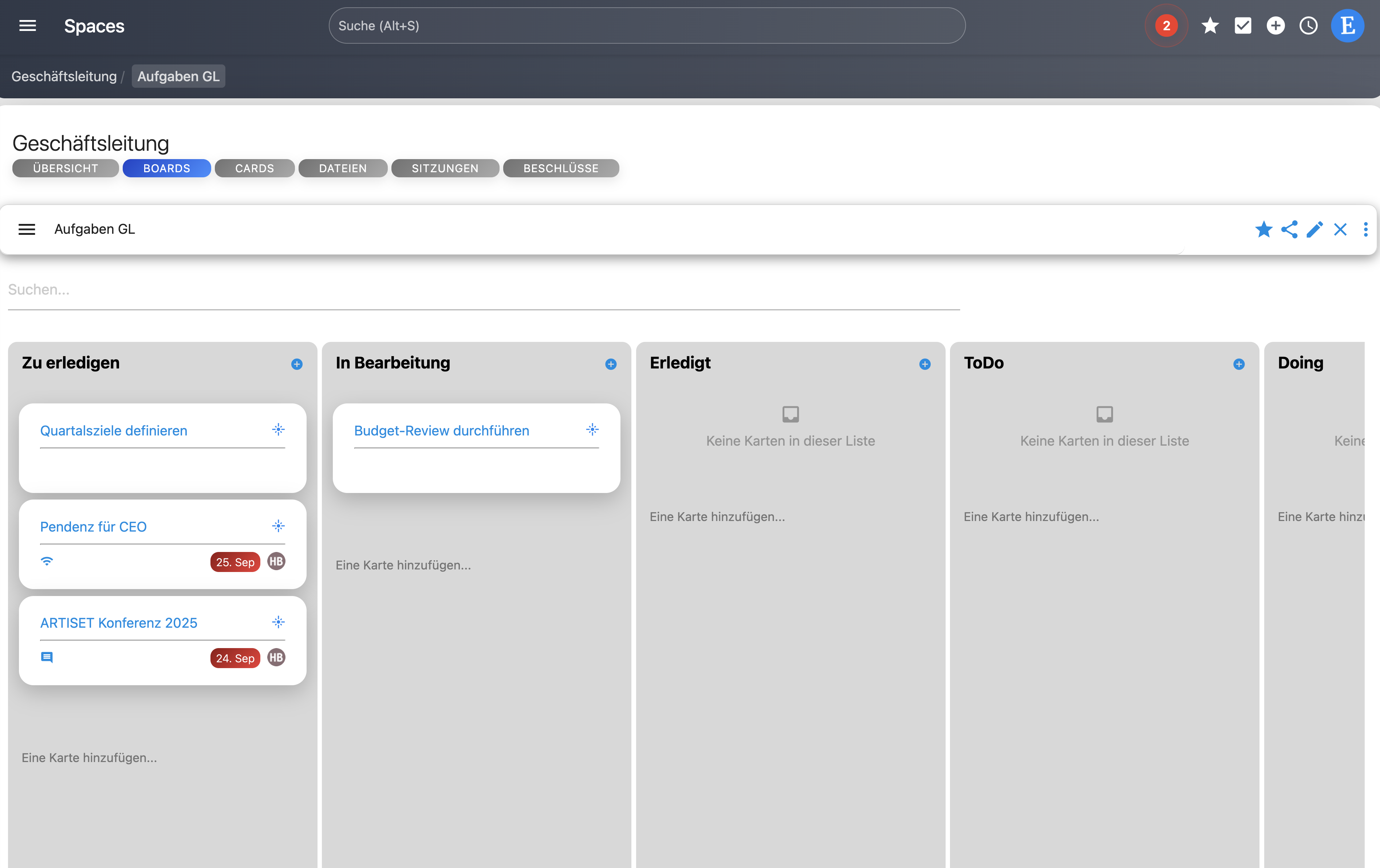
Task: Add a card to the Erledigt list with plus
Action: tap(924, 364)
